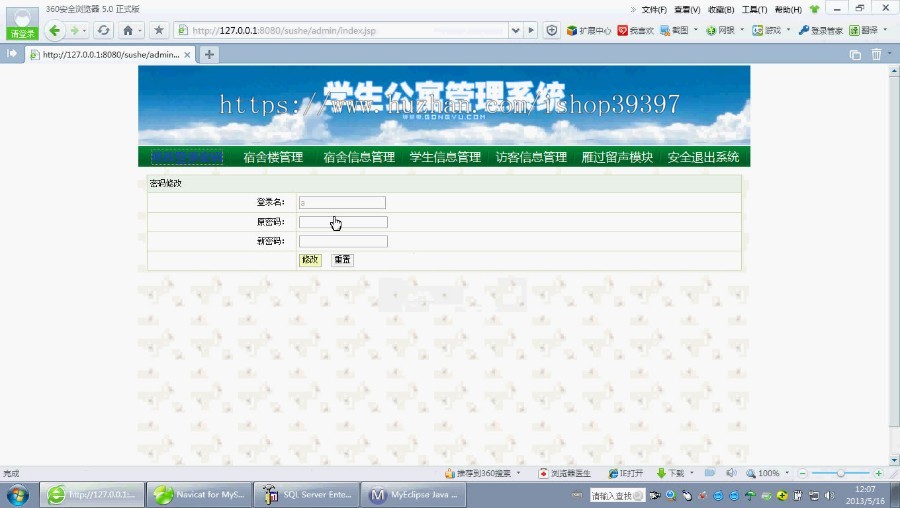Open the 工具(T) menu
900x508 pixels.
click(x=754, y=10)
